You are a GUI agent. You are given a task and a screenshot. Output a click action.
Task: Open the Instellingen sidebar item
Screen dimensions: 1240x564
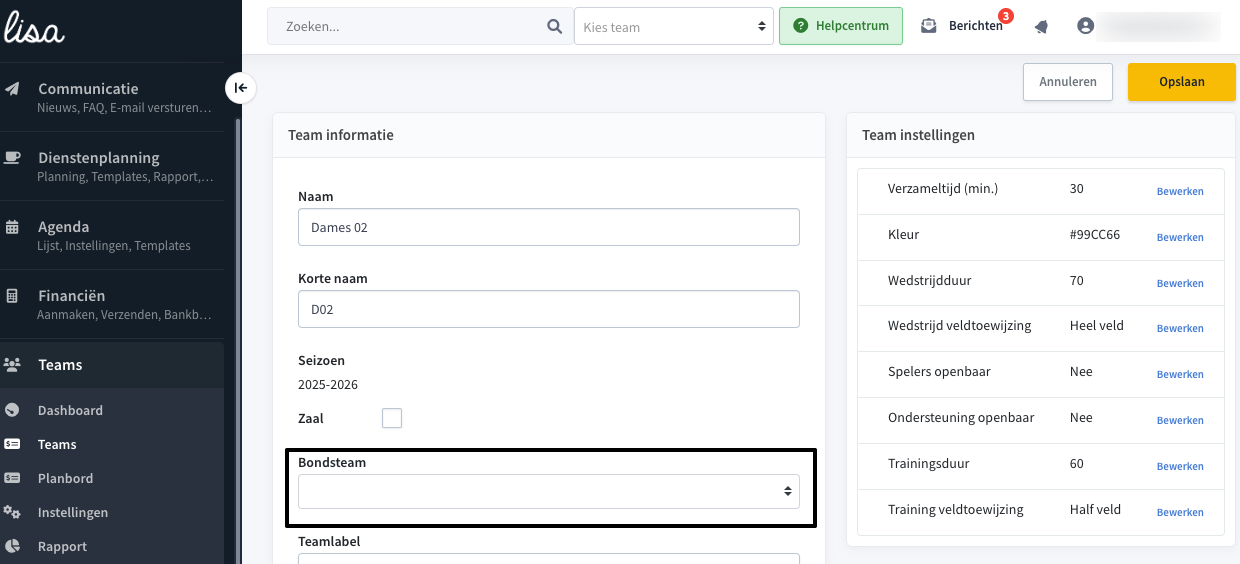pos(73,512)
